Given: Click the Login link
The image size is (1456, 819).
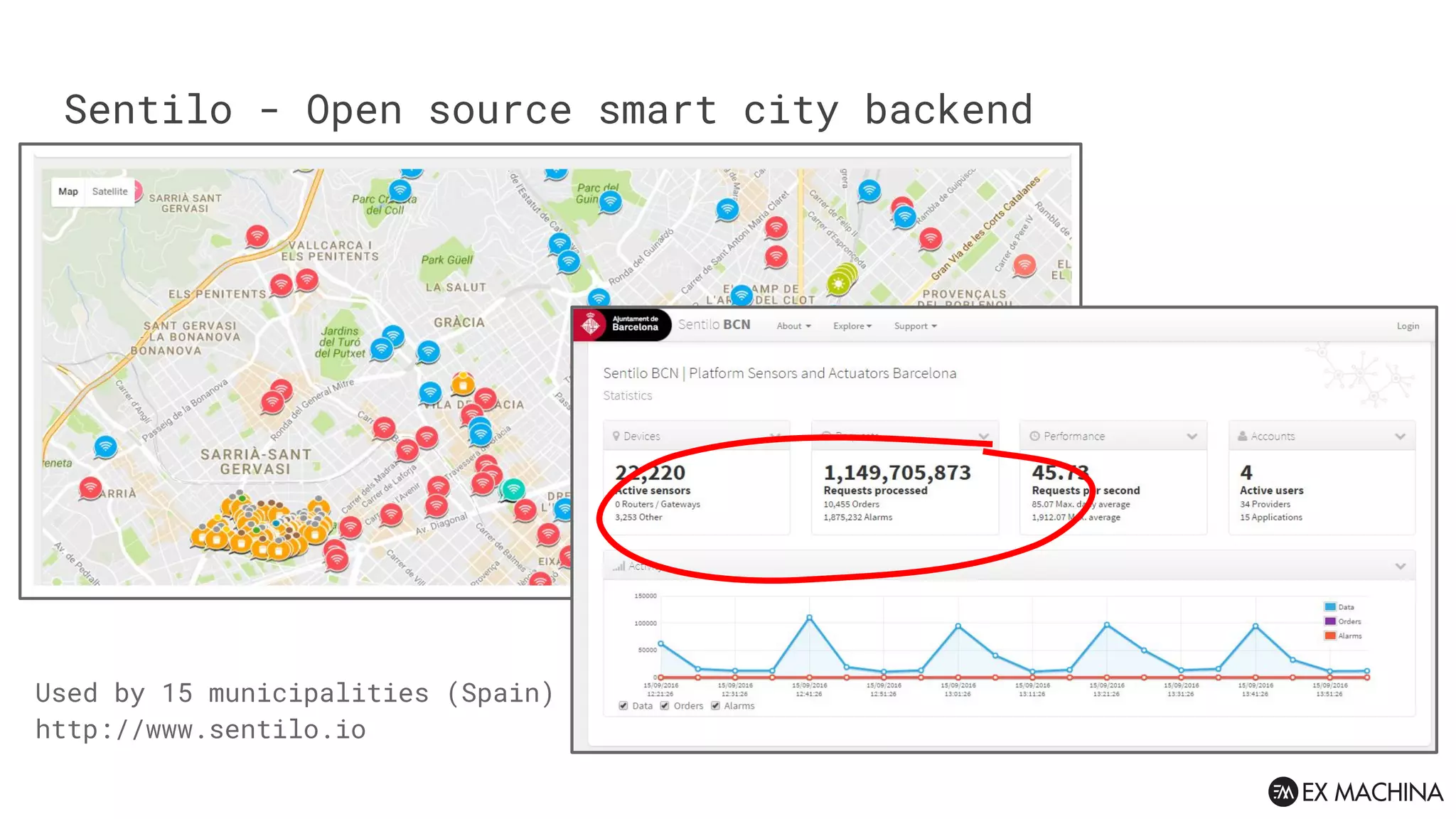Looking at the screenshot, I should click(1408, 326).
